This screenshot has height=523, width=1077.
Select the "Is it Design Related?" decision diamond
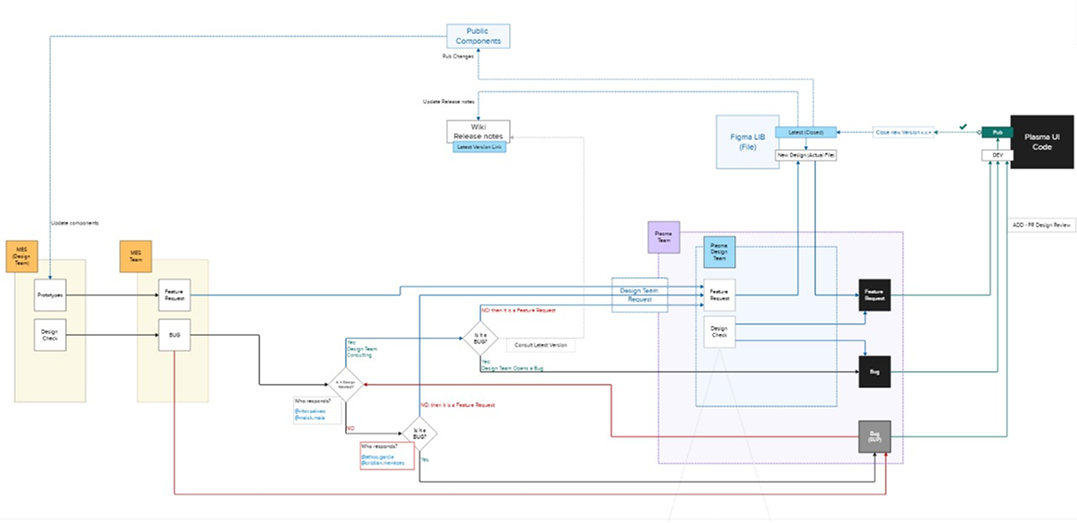click(x=345, y=383)
